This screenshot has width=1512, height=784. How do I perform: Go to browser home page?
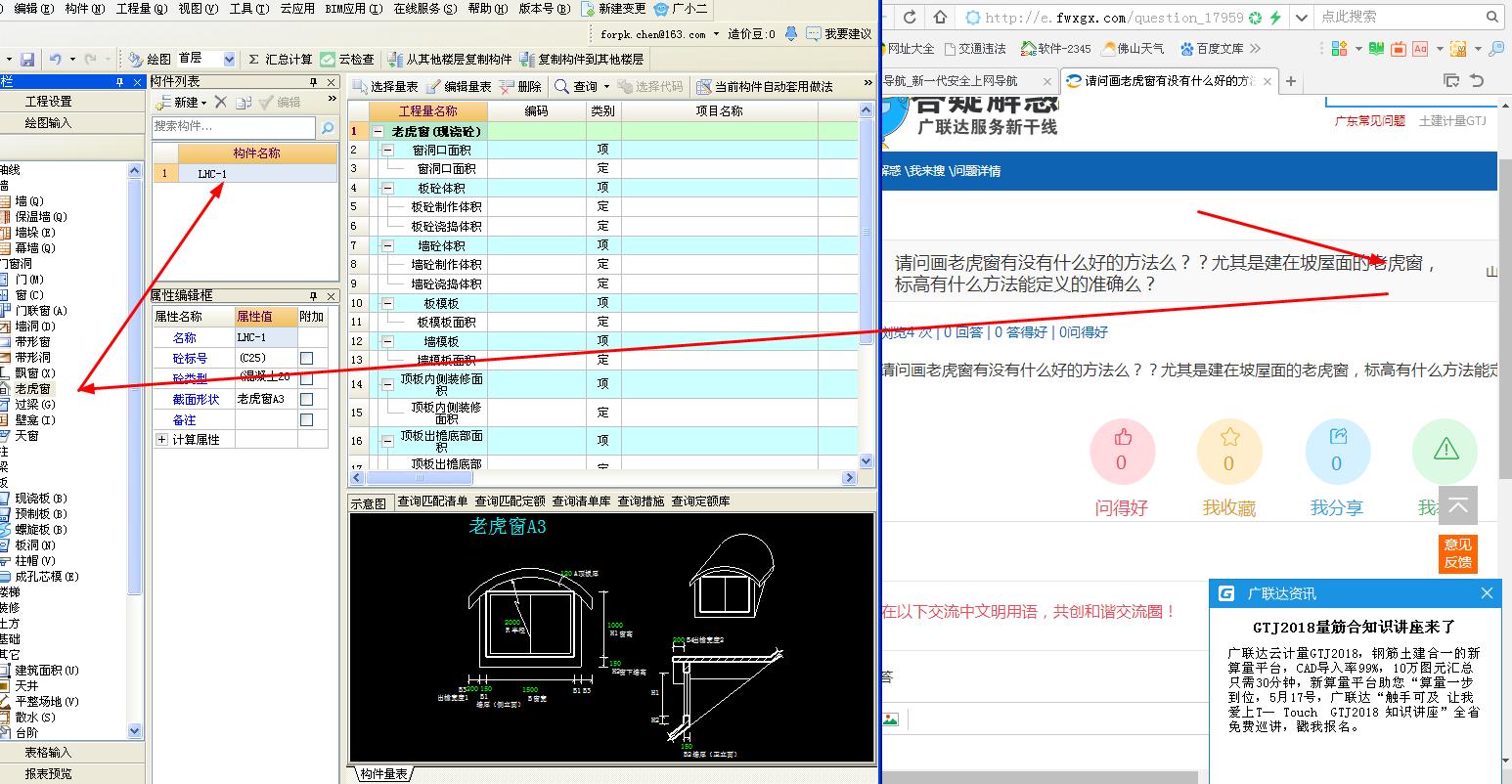pyautogui.click(x=940, y=18)
